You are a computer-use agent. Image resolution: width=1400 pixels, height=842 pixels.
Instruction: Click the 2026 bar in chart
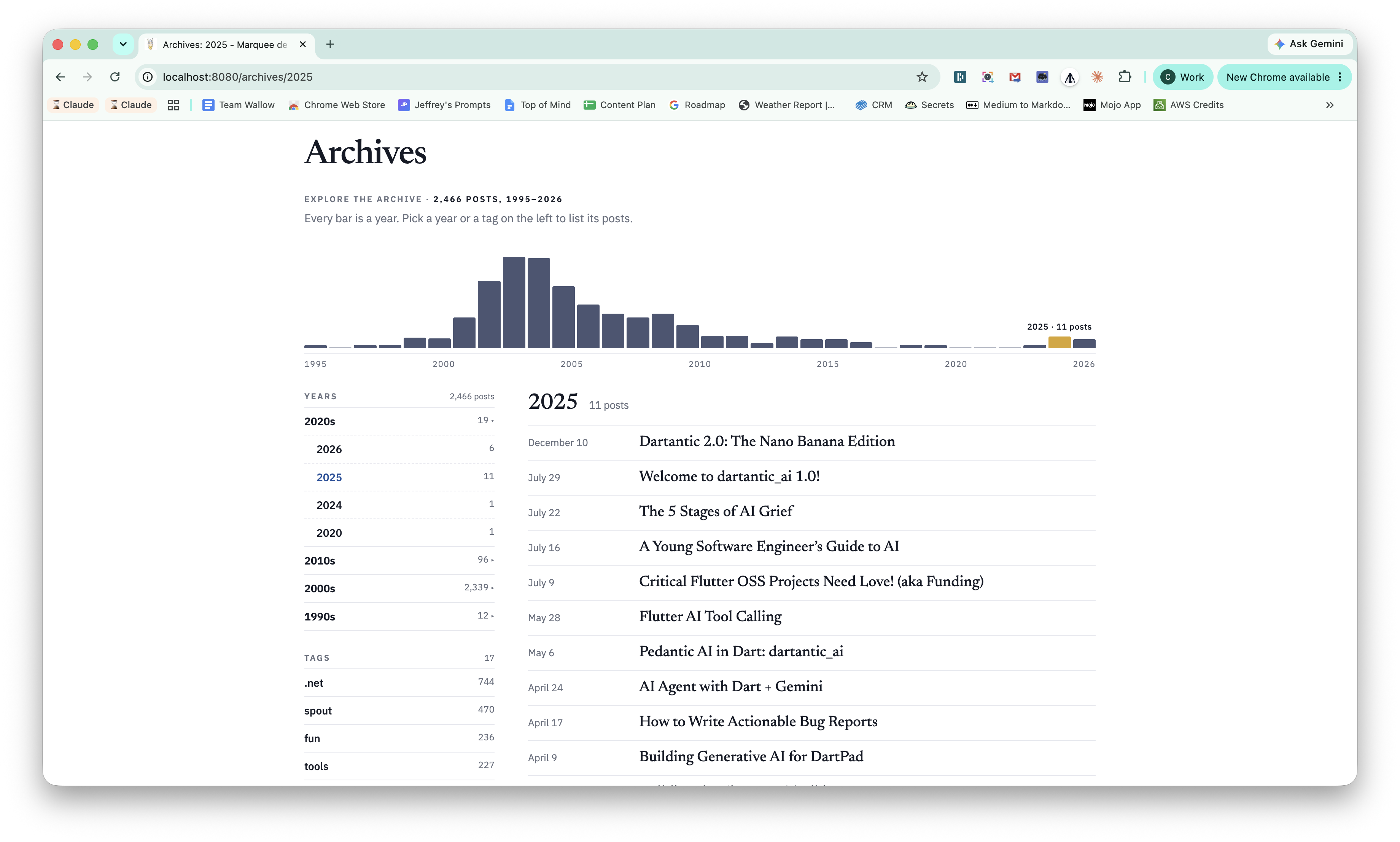(x=1083, y=343)
